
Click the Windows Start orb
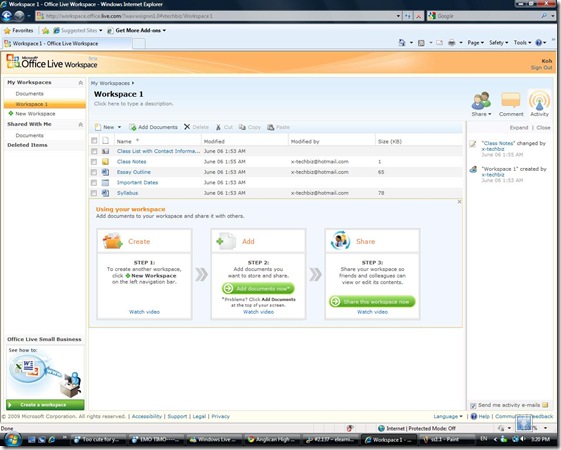[x=12, y=439]
